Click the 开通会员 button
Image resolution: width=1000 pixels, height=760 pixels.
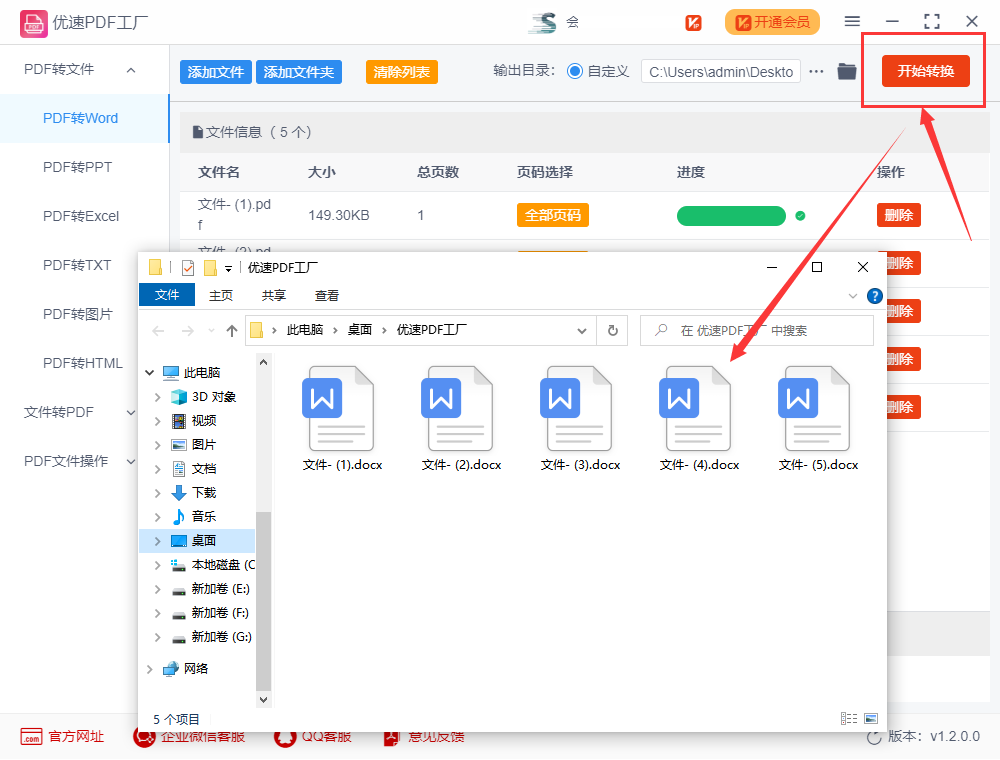772,22
